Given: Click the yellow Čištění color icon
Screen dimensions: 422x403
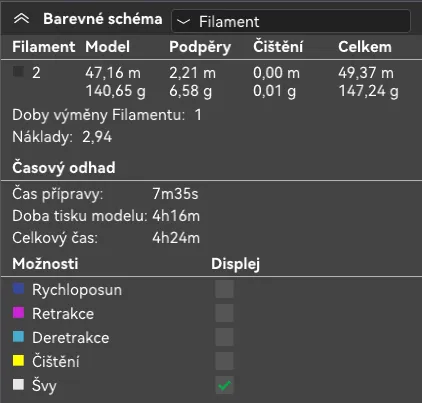Looking at the screenshot, I should click(x=18, y=361).
